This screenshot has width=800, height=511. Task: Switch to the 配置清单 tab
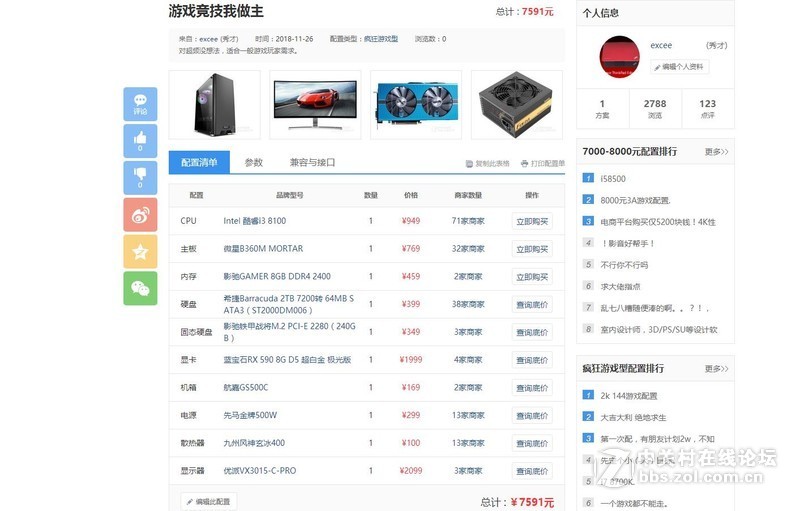click(199, 162)
